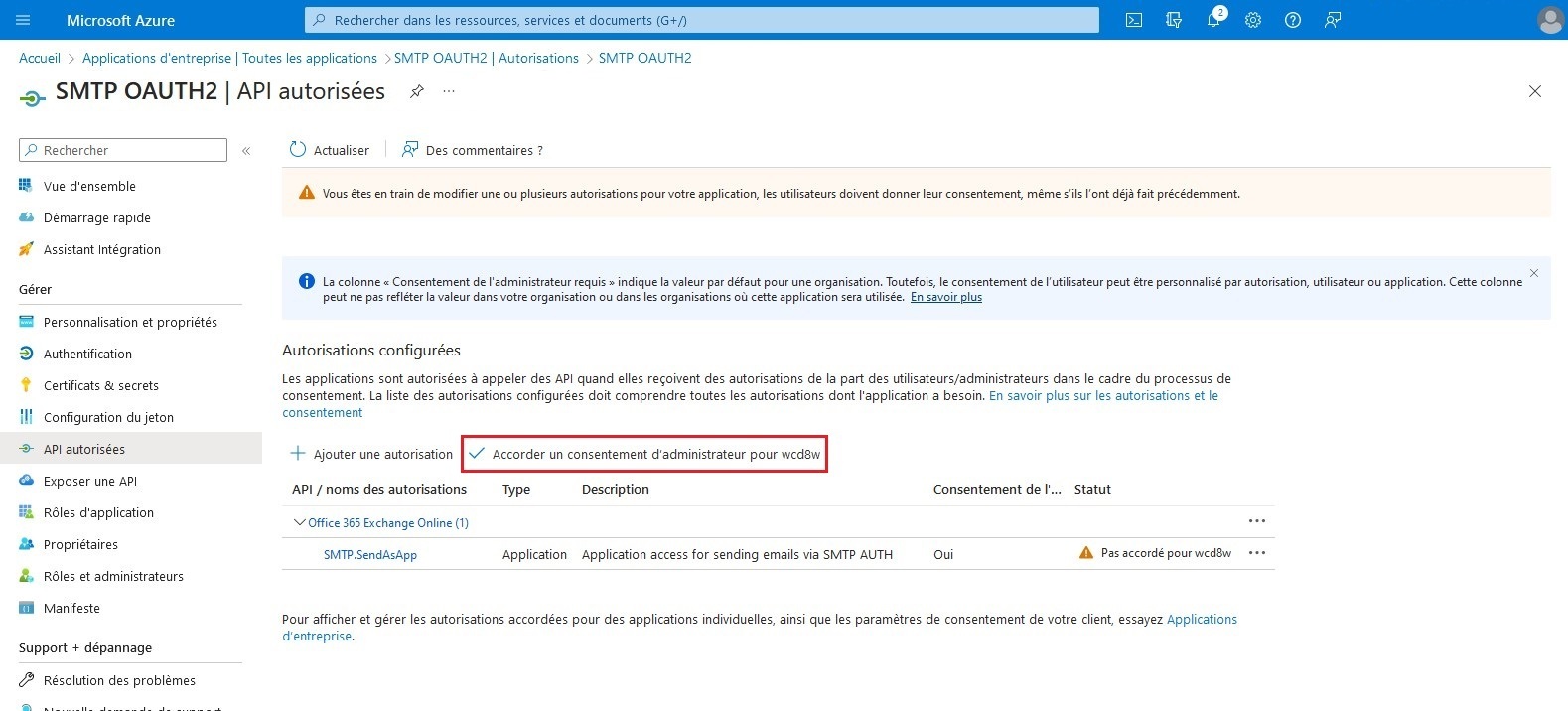Click the Statut column header
Image resolution: width=1568 pixels, height=711 pixels.
coord(1092,489)
